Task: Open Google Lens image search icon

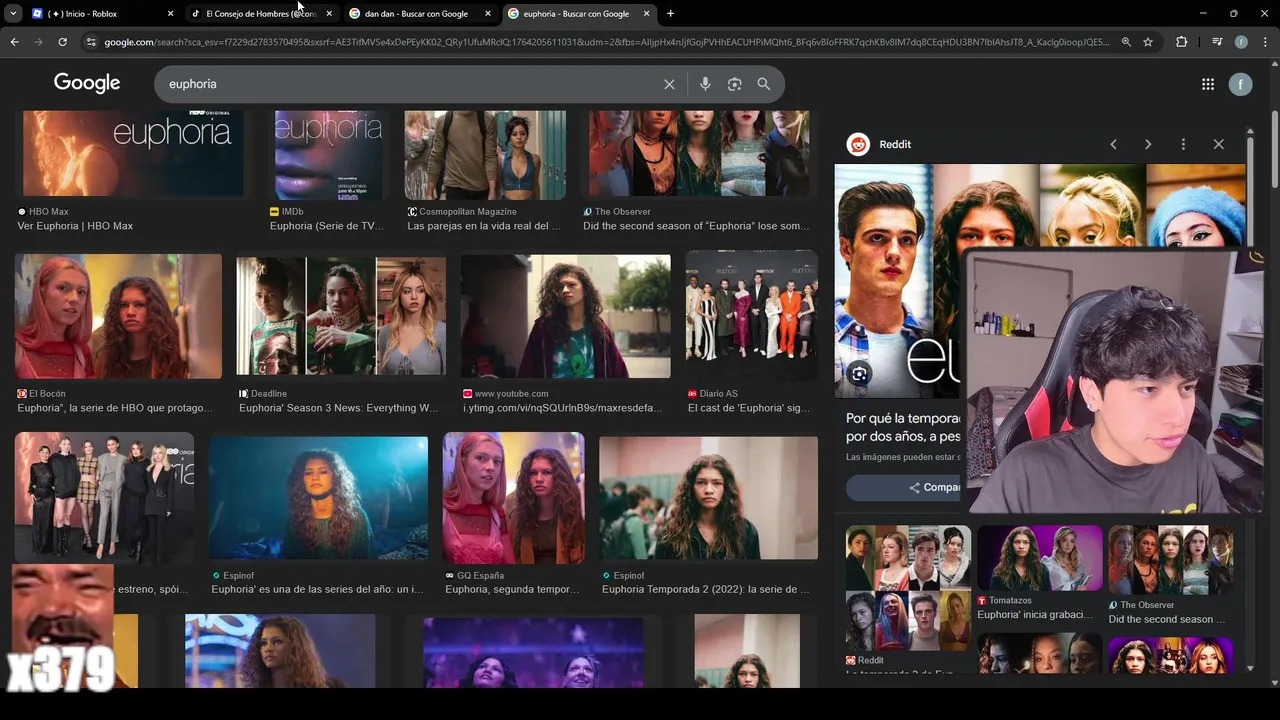Action: pos(734,84)
